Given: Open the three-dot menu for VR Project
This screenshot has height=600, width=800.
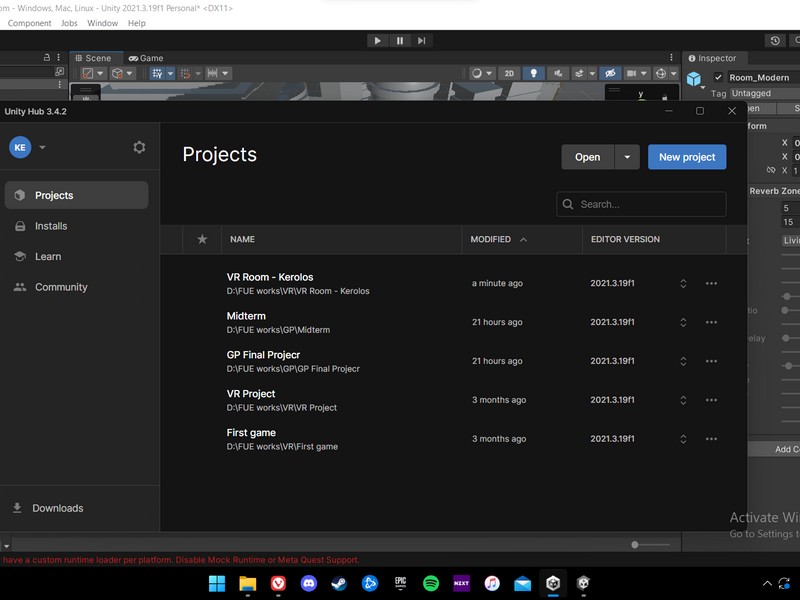Looking at the screenshot, I should [711, 400].
